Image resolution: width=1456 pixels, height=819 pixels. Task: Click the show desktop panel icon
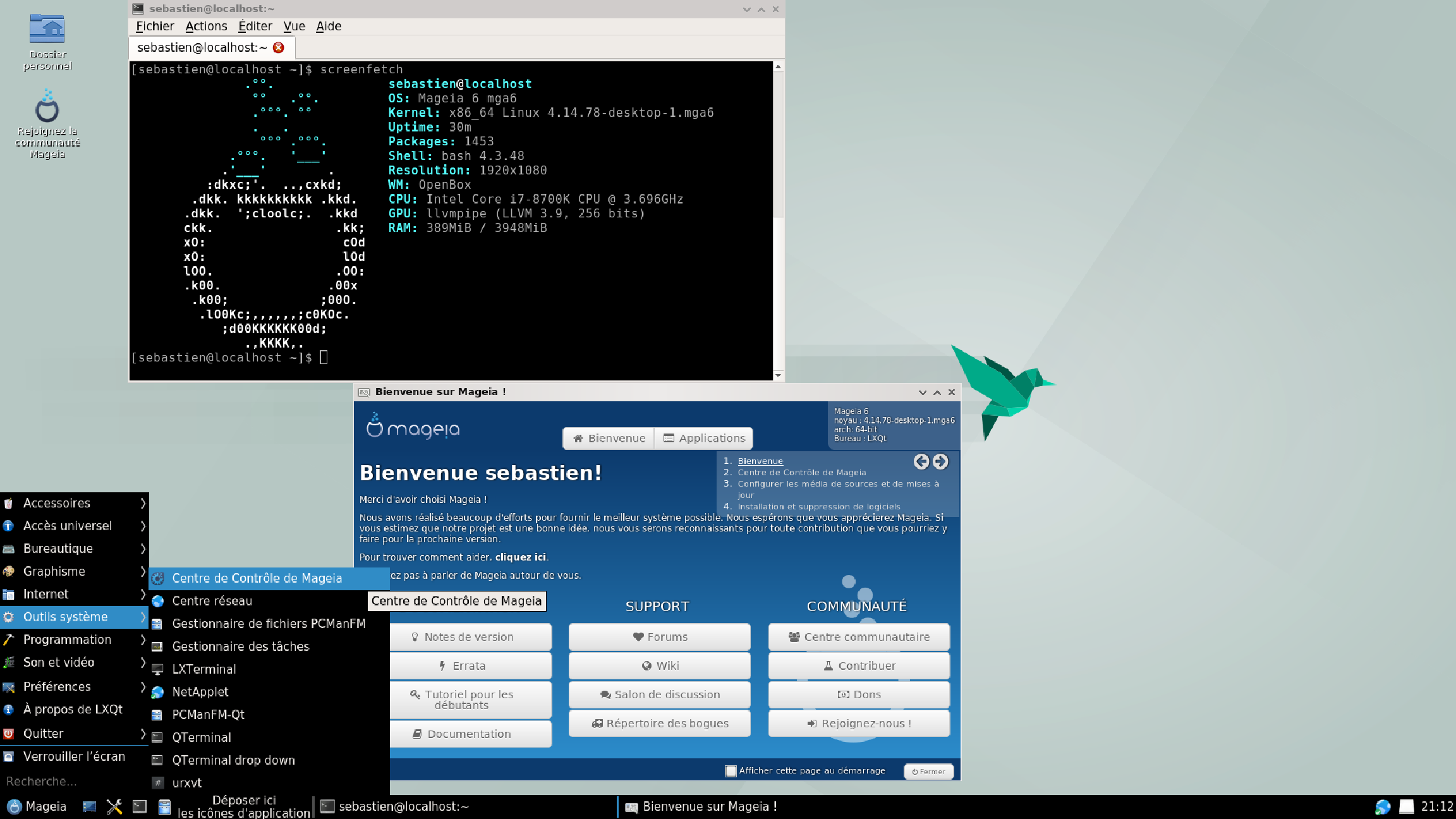pos(89,806)
